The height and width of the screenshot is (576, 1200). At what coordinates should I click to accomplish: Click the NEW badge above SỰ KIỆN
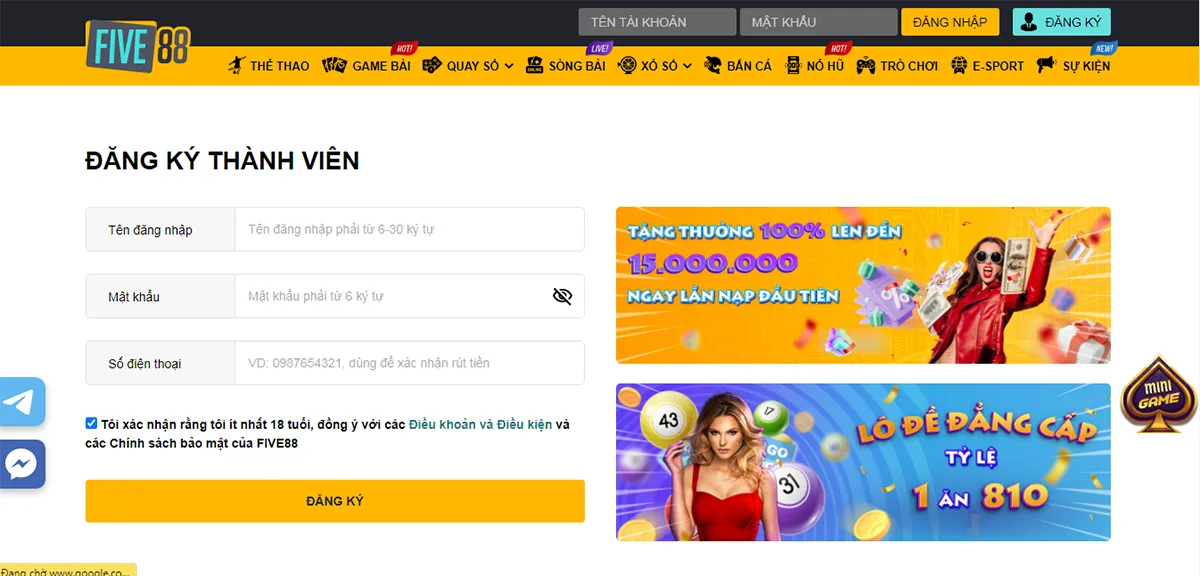tap(1104, 47)
